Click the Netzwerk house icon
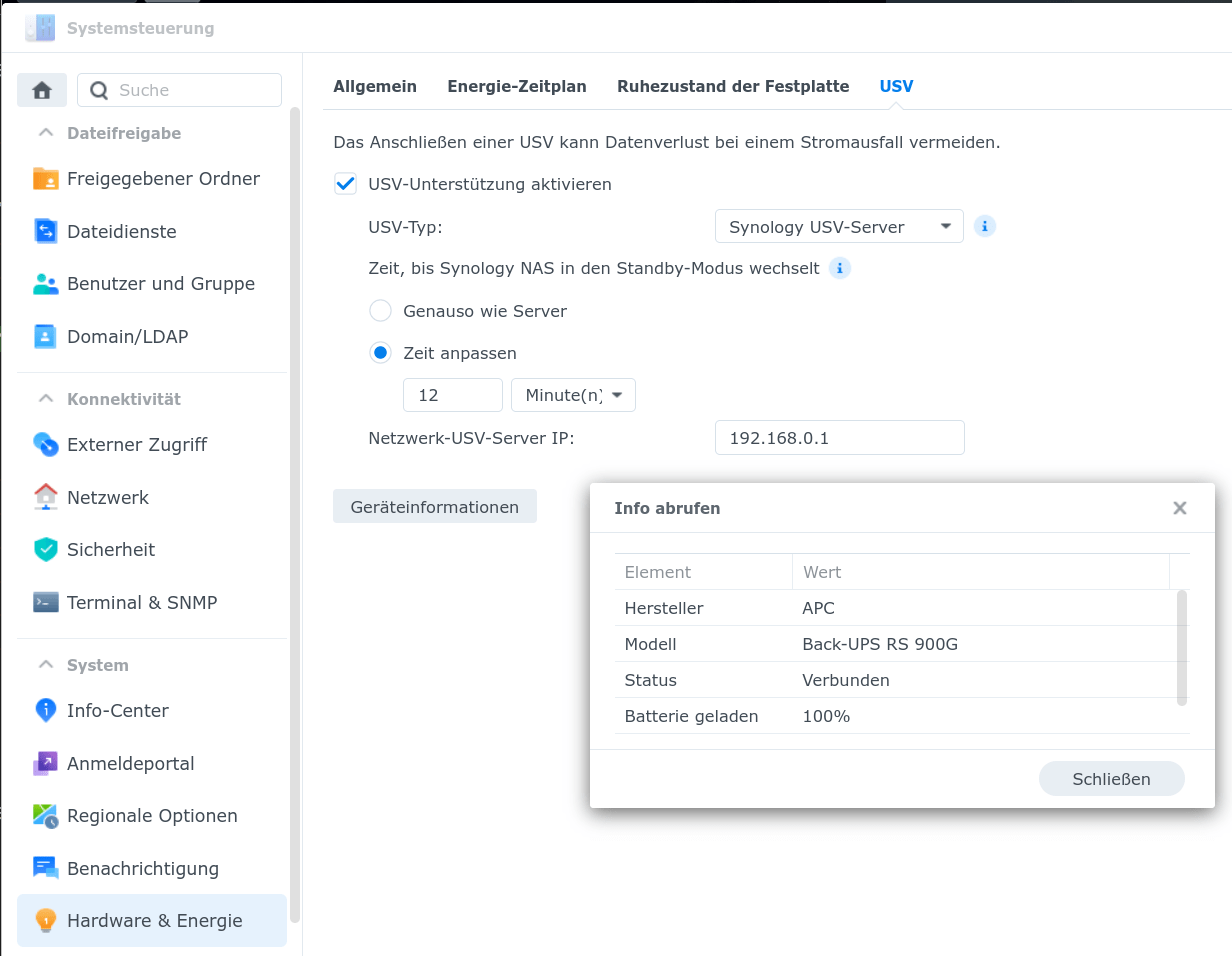 (x=46, y=497)
